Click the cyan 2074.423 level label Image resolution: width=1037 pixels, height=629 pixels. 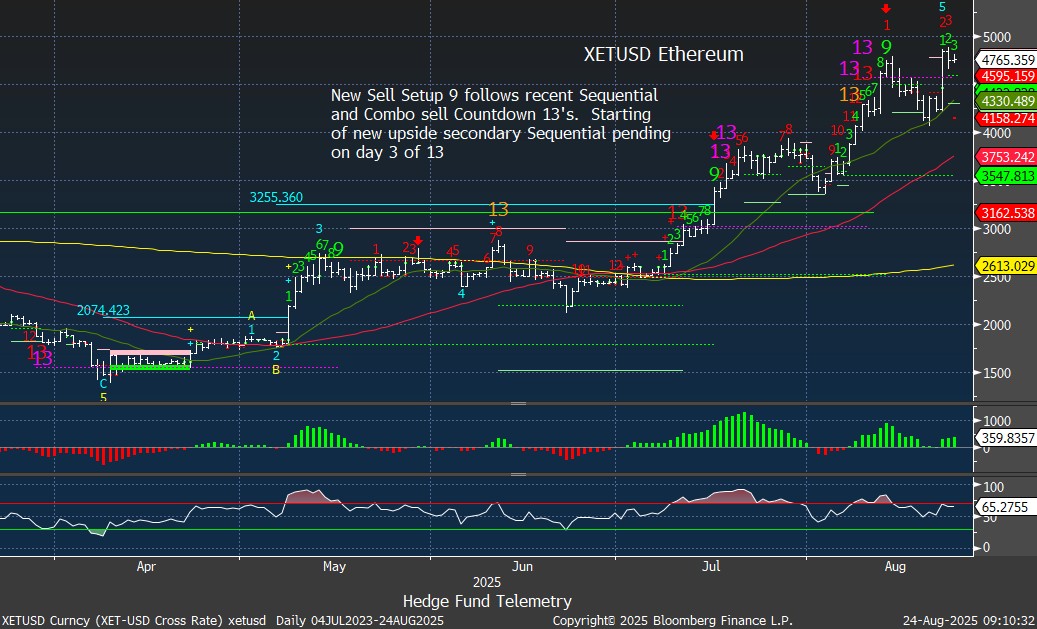pyautogui.click(x=103, y=310)
